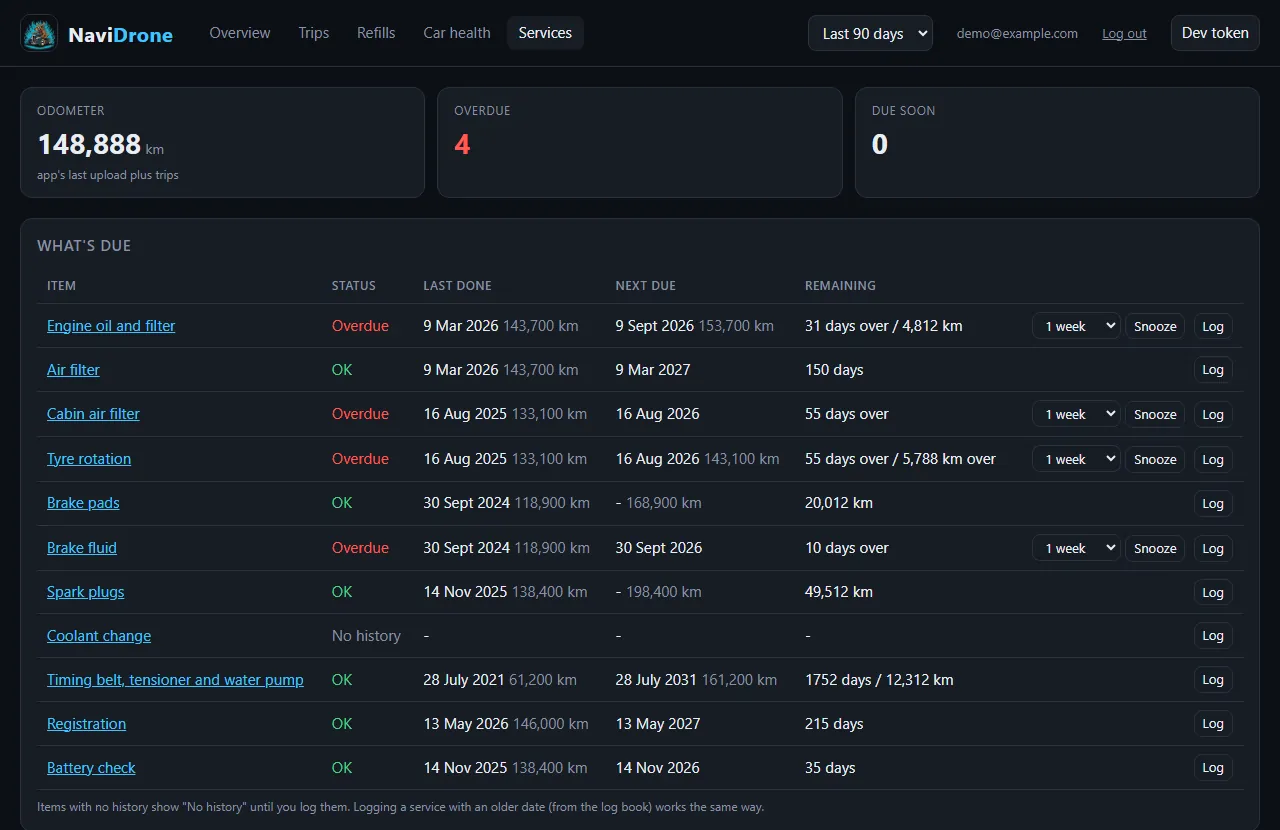The image size is (1280, 830).
Task: Snooze the Cabin air filter reminder
Action: (1155, 414)
